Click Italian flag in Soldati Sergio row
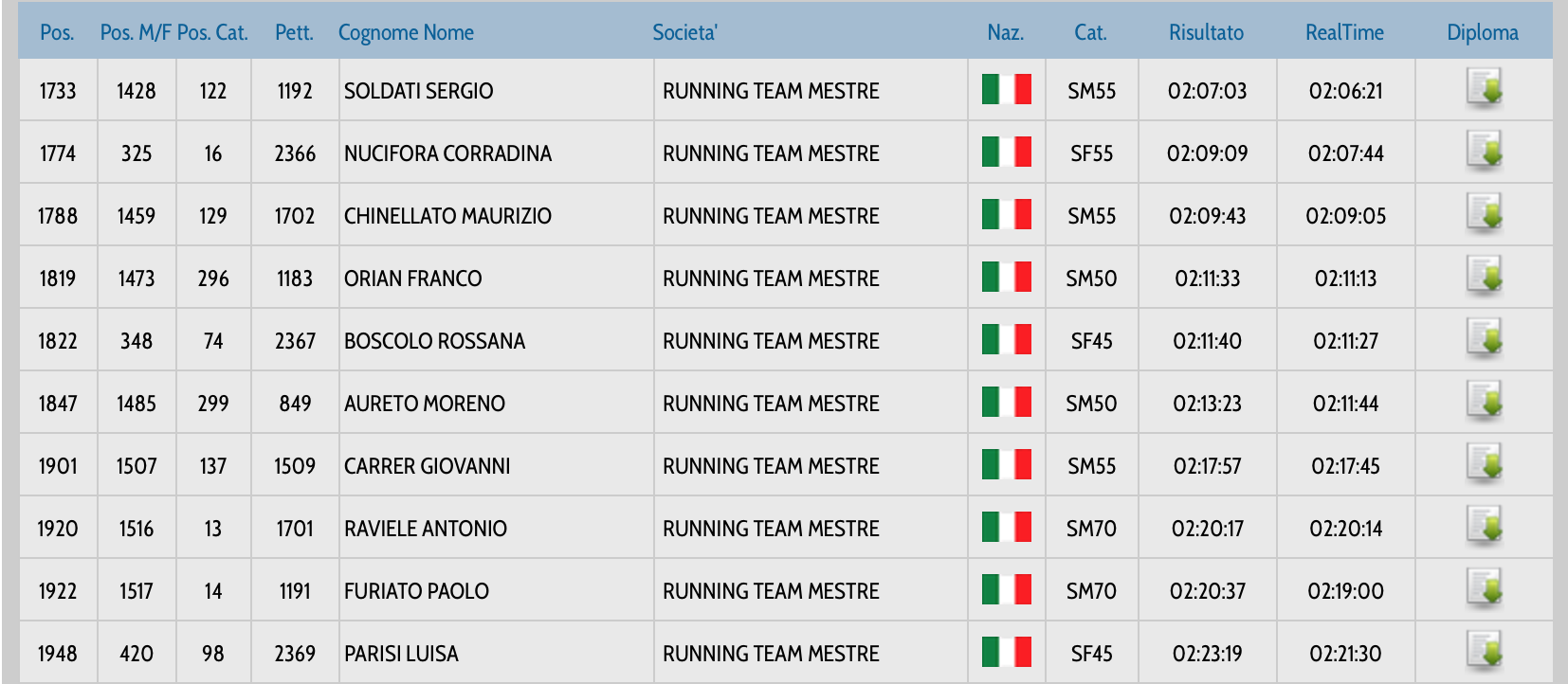This screenshot has height=684, width=1568. [x=1006, y=90]
